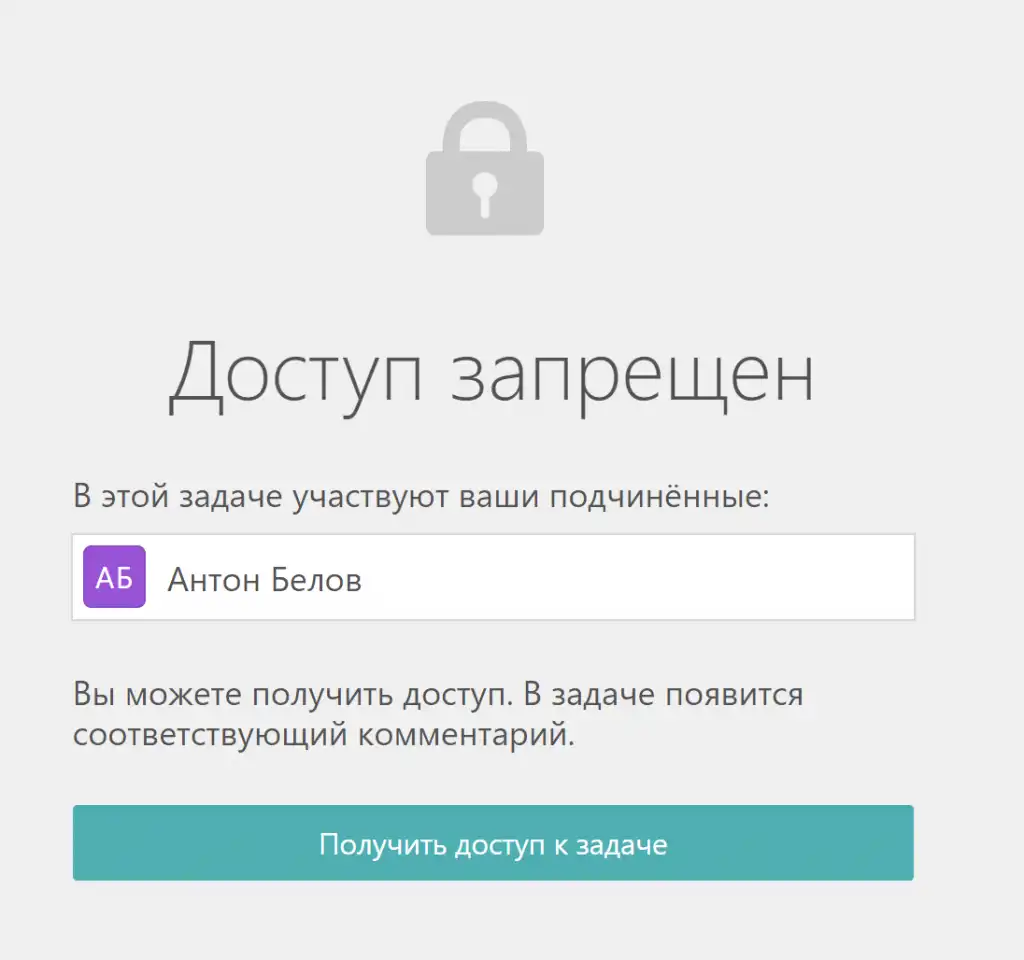Image resolution: width=1024 pixels, height=960 pixels.
Task: Click the purple АБ avatar
Action: (114, 577)
